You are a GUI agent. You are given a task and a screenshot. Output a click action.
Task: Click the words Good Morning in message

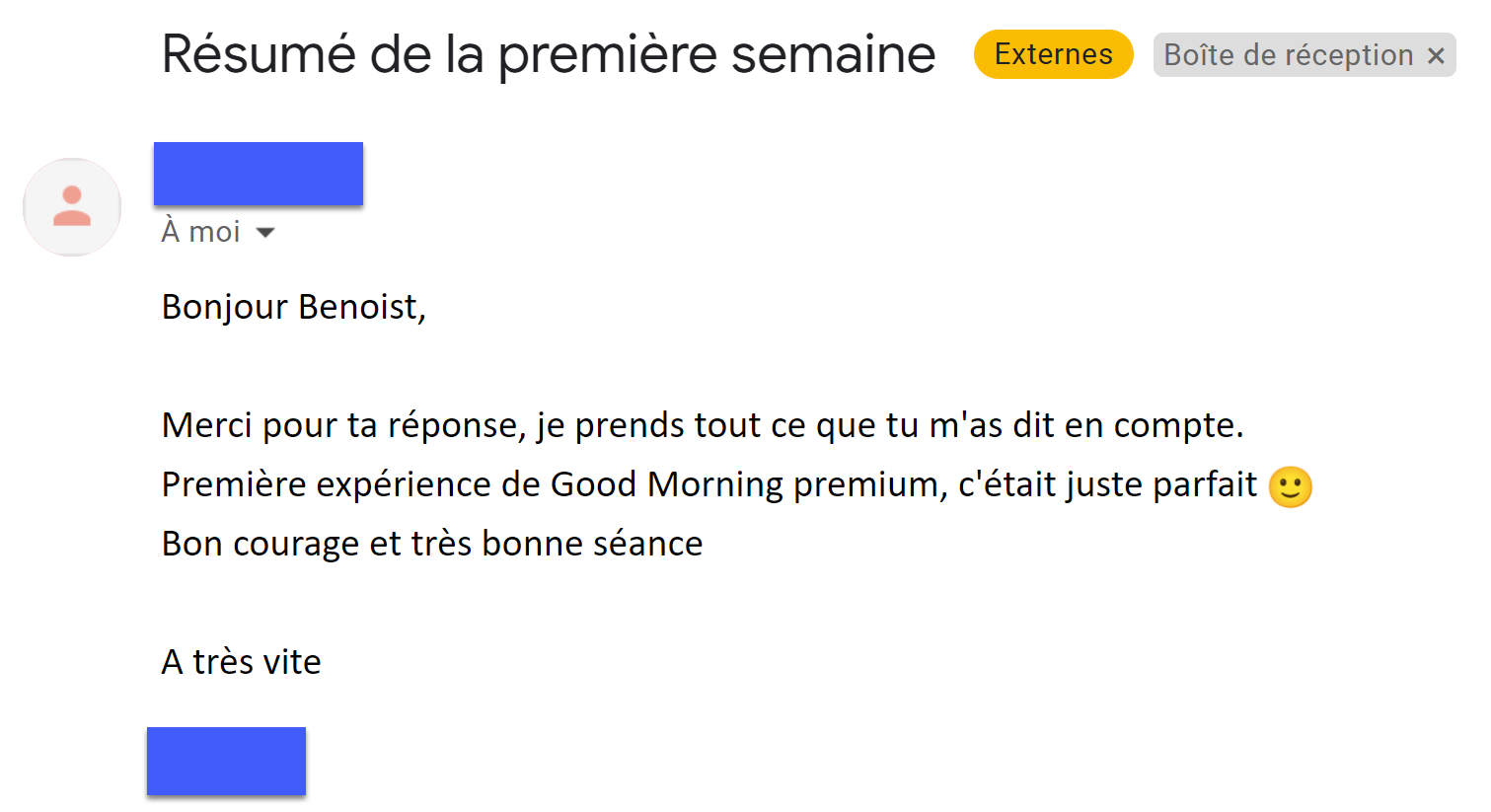coord(666,484)
